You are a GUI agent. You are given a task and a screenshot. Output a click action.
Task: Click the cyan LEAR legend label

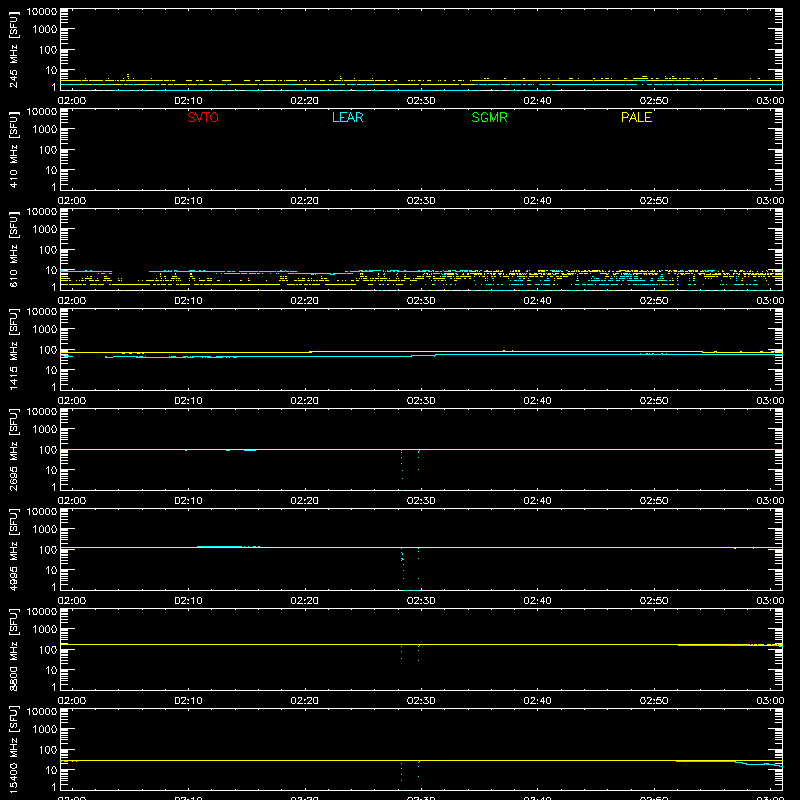347,117
